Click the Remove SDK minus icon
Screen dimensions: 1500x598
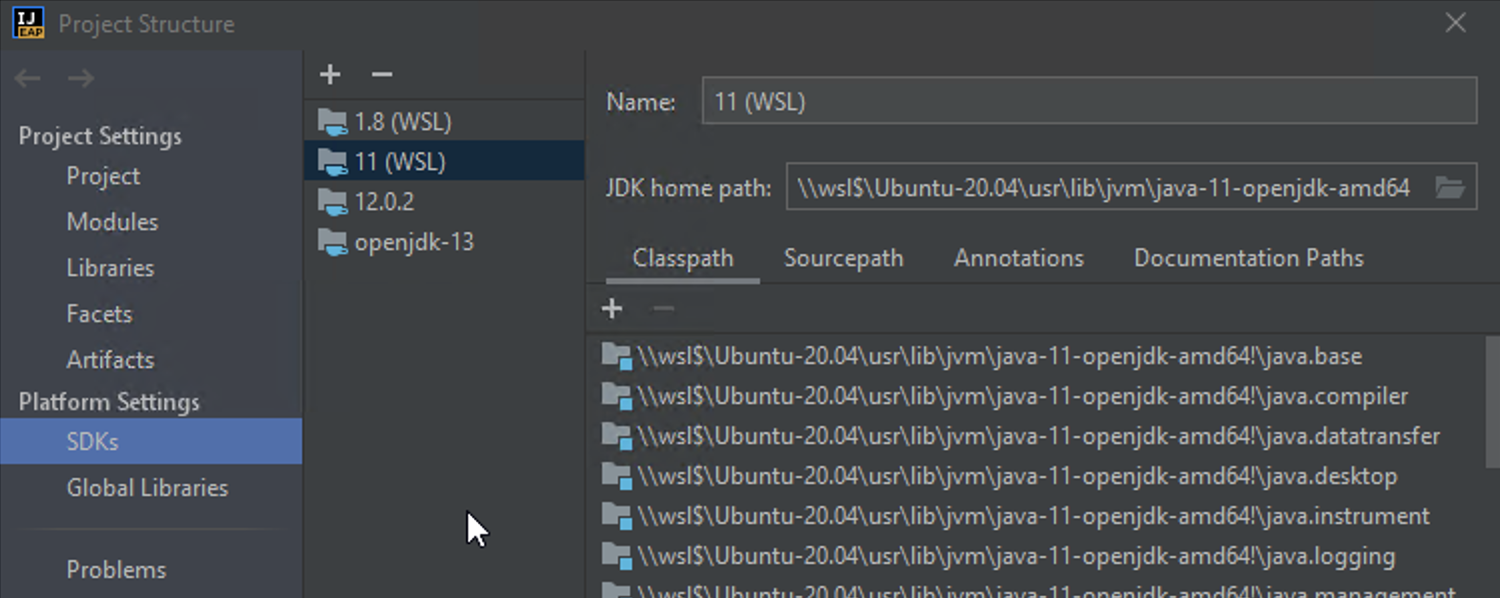tap(381, 74)
